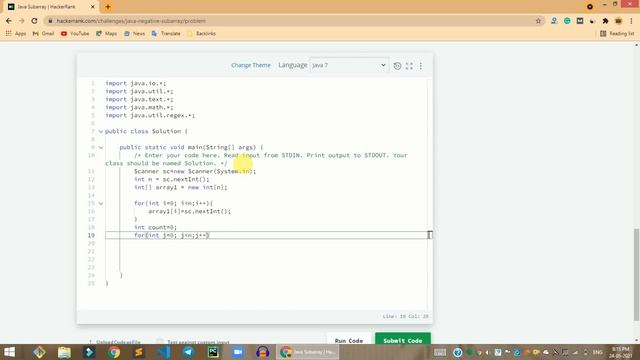The image size is (640, 360).
Task: Open News bookmark
Action: pos(134,33)
